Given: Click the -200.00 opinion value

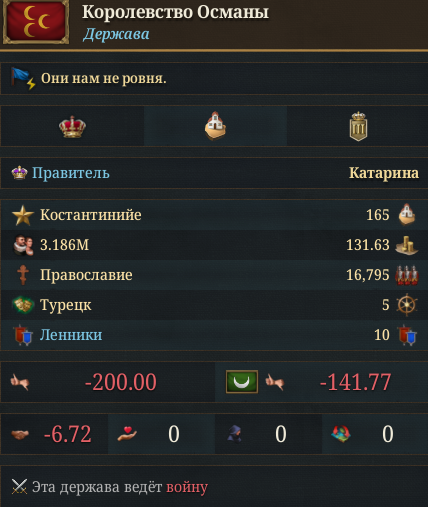Looking at the screenshot, I should (x=121, y=382).
